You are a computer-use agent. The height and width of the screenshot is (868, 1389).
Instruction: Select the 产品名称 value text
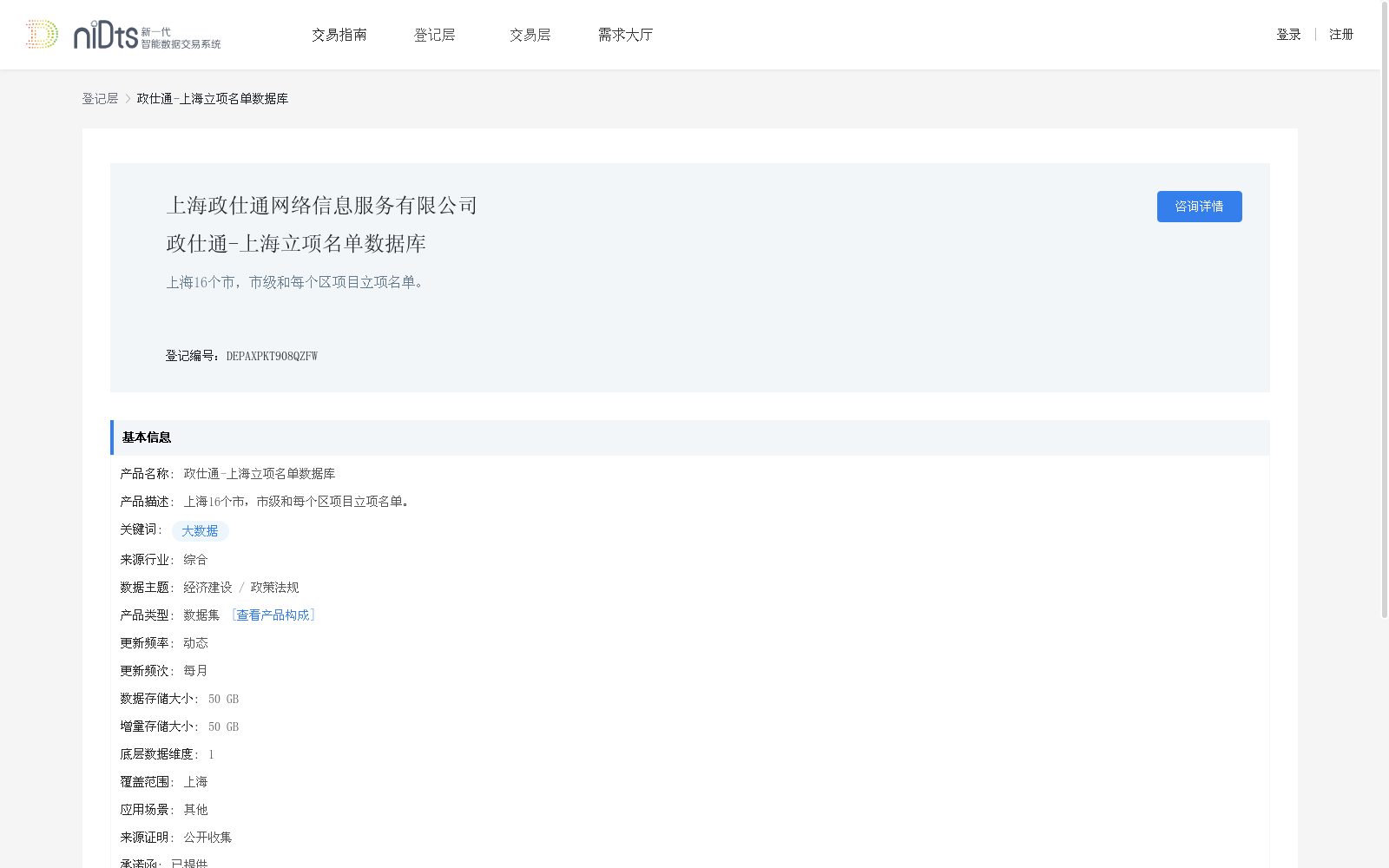coord(259,474)
